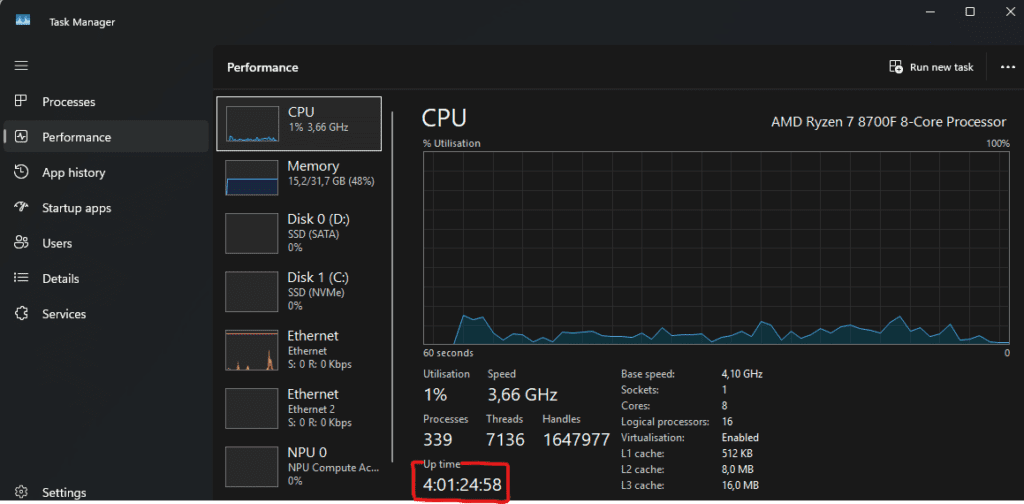Click the App history clock icon

[21, 172]
